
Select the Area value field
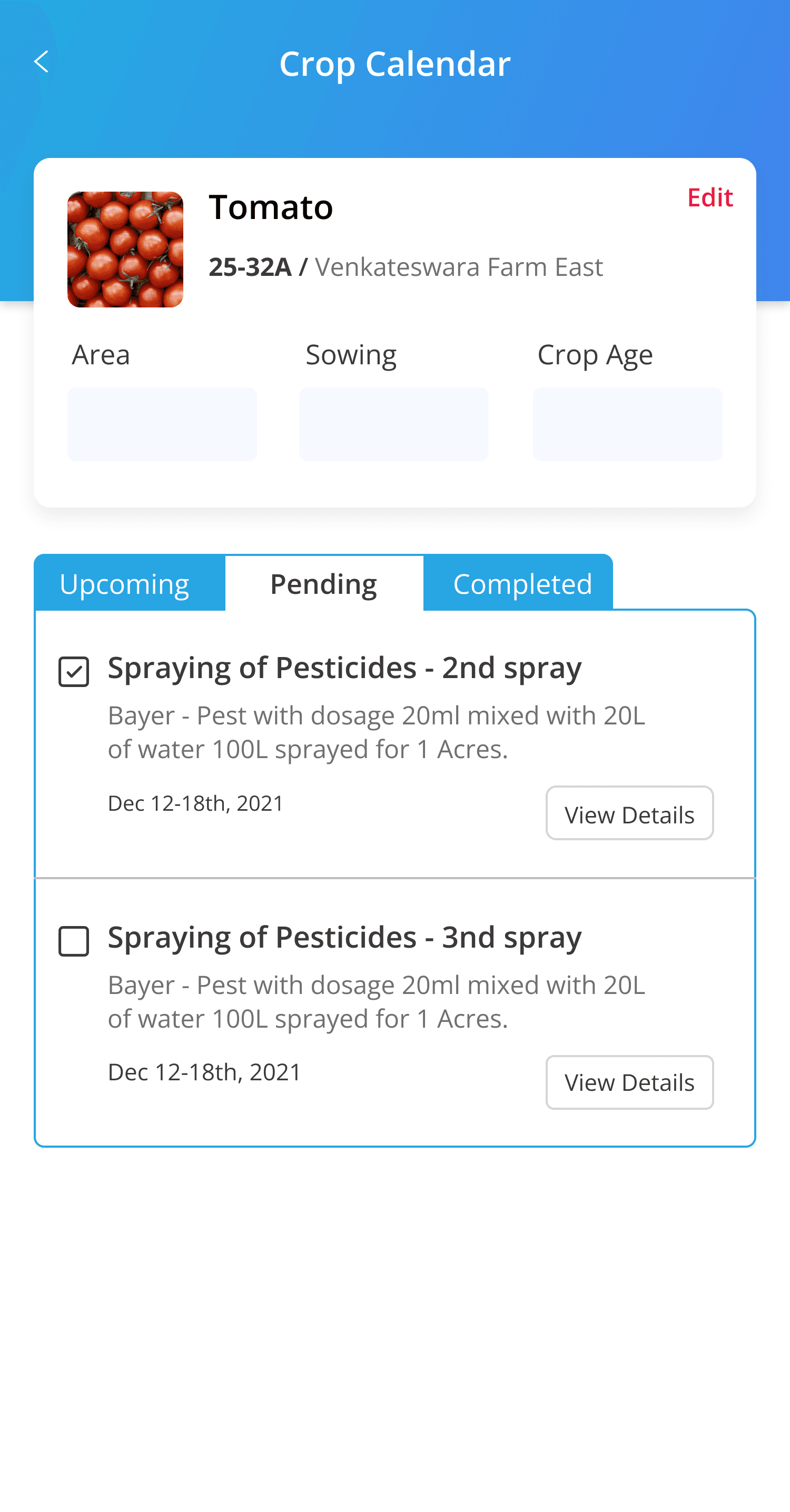[162, 424]
